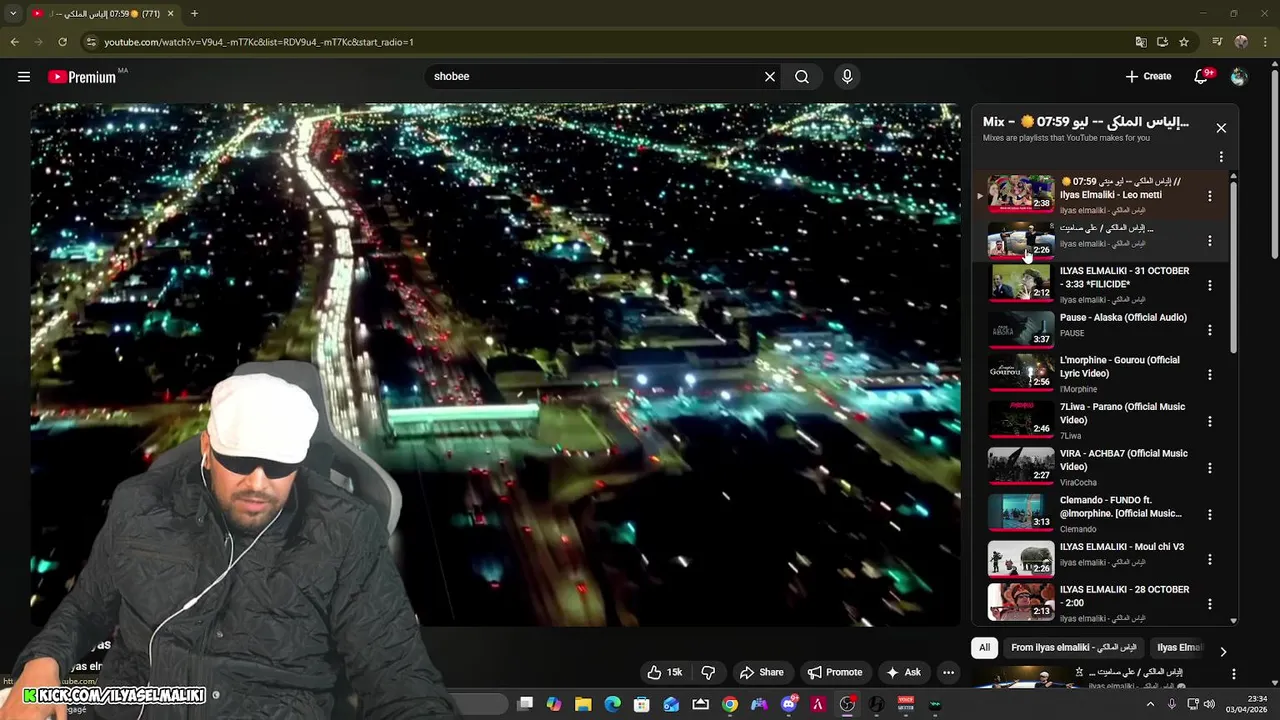The image size is (1280, 720).
Task: Open Google Chrome from taskbar
Action: click(730, 704)
